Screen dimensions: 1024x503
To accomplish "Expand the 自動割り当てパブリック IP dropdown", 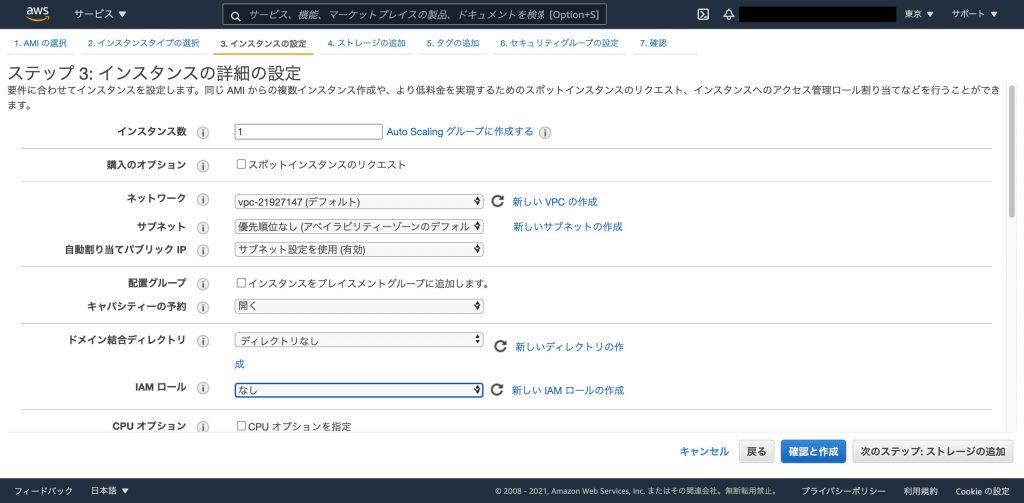I will [x=359, y=249].
